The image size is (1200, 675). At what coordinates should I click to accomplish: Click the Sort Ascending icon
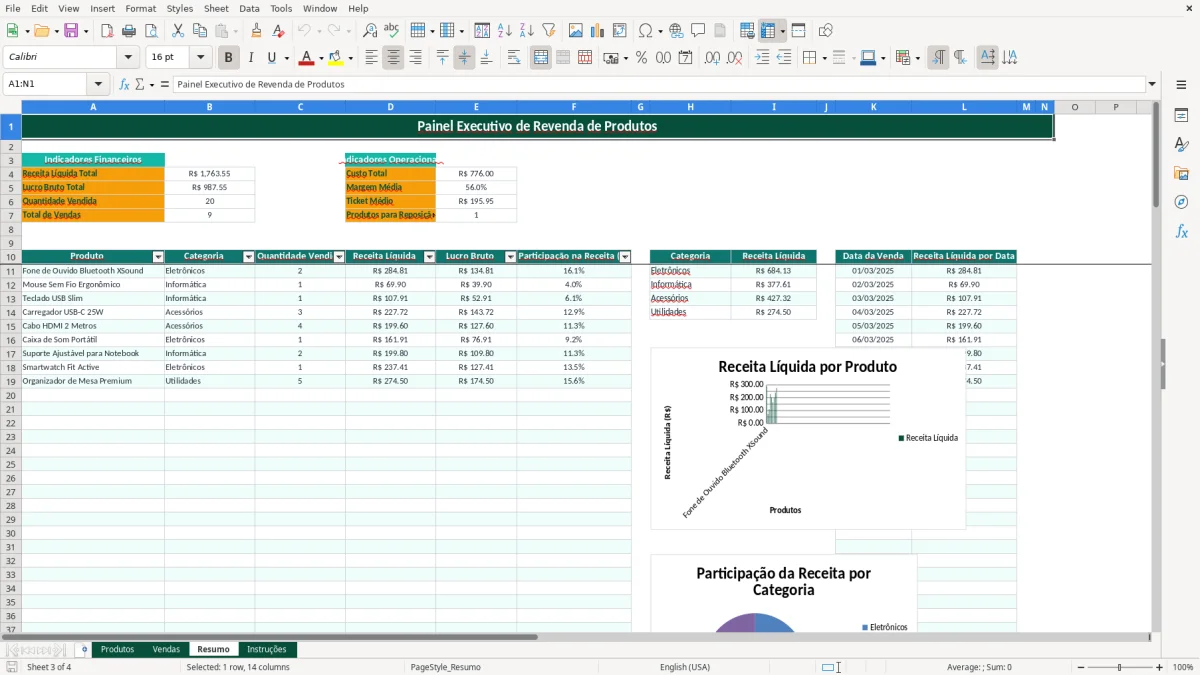[x=504, y=31]
